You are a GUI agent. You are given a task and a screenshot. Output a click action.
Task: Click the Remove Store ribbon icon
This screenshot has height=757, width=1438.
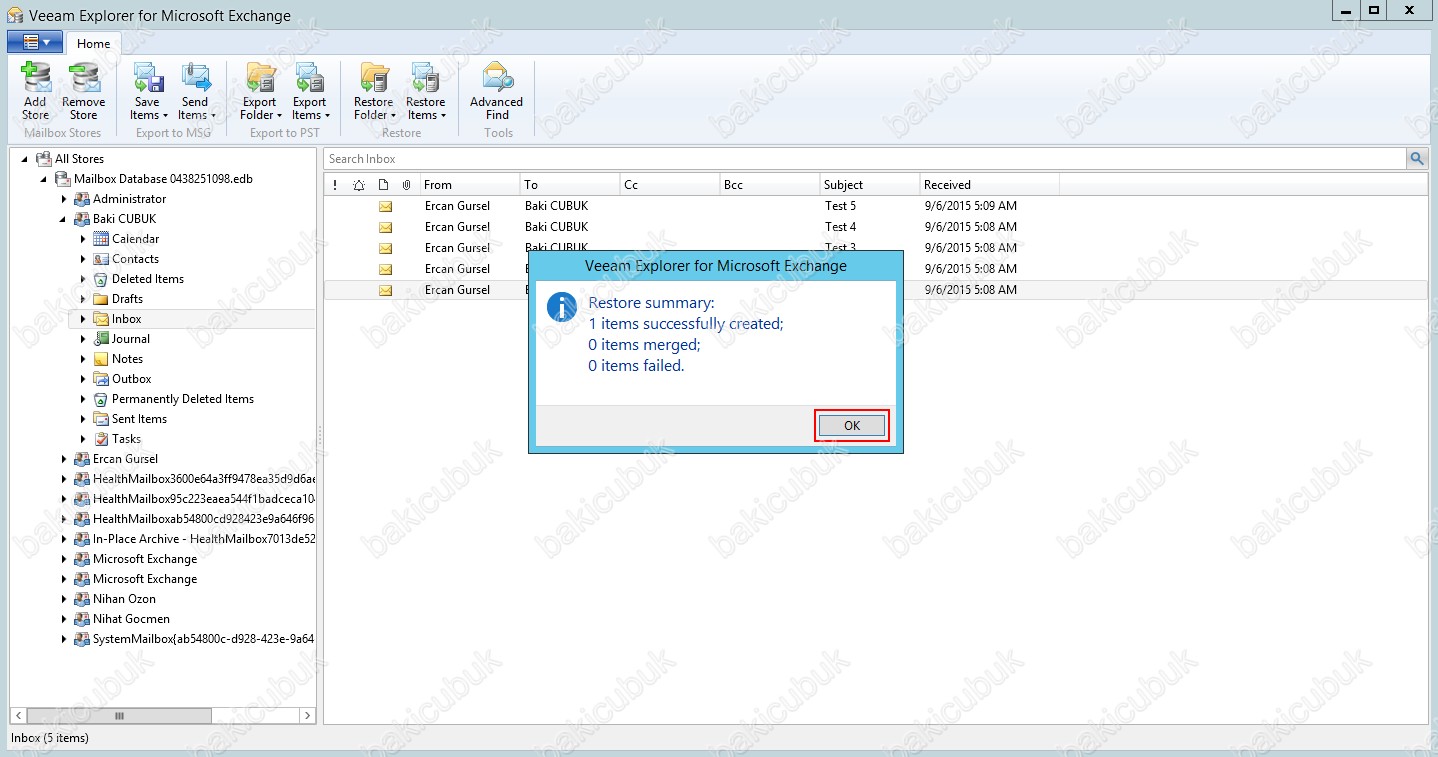[x=83, y=91]
